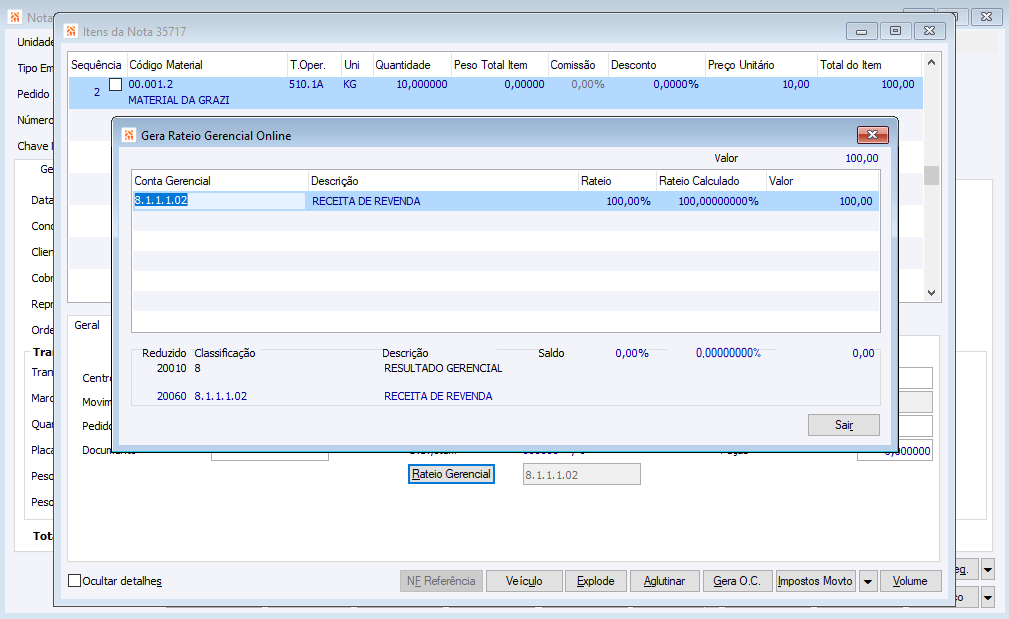1009x619 pixels.
Task: Select the Geral tab
Action: (87, 325)
